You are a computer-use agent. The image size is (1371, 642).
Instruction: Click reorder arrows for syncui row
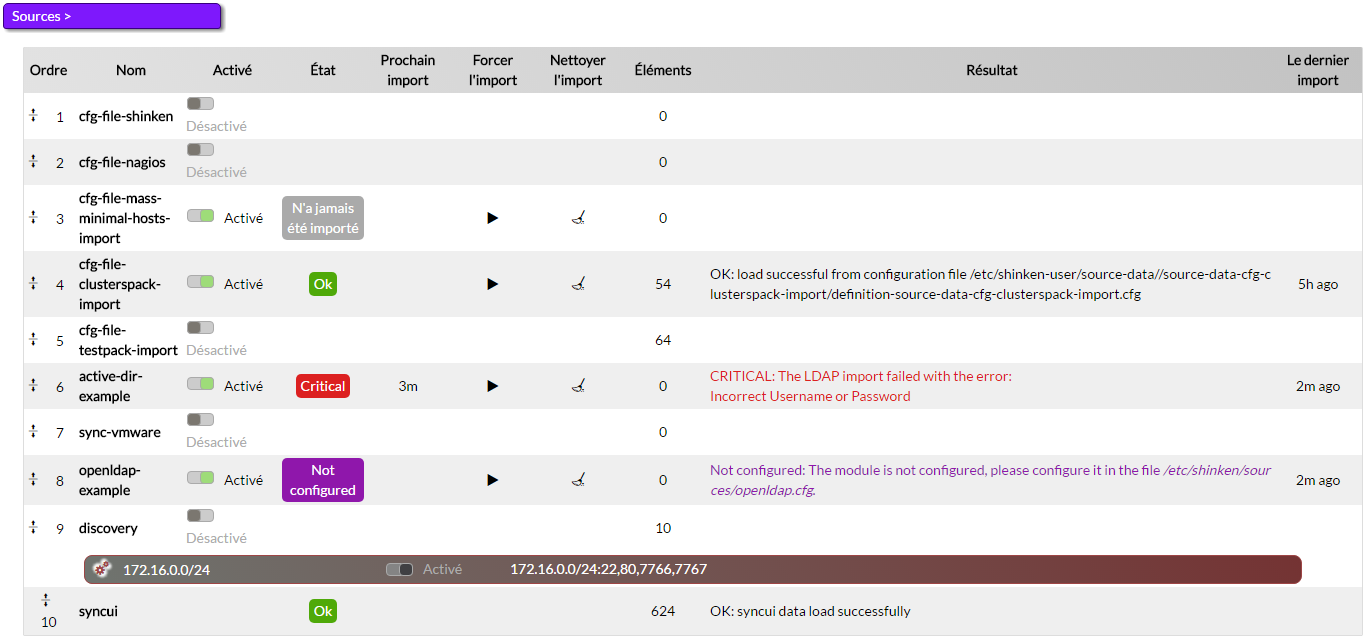coord(45,601)
